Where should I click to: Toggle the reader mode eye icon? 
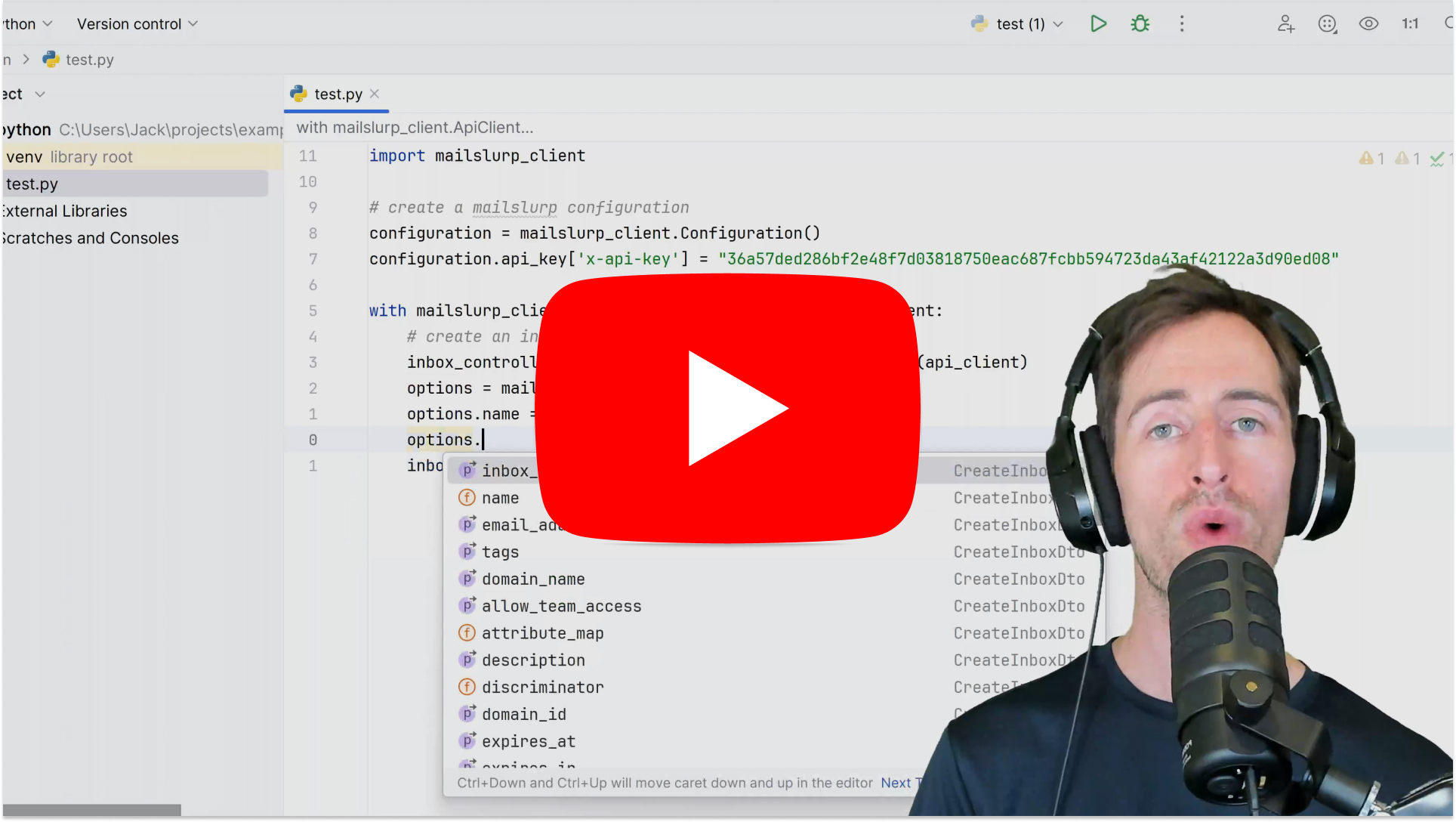[x=1368, y=24]
